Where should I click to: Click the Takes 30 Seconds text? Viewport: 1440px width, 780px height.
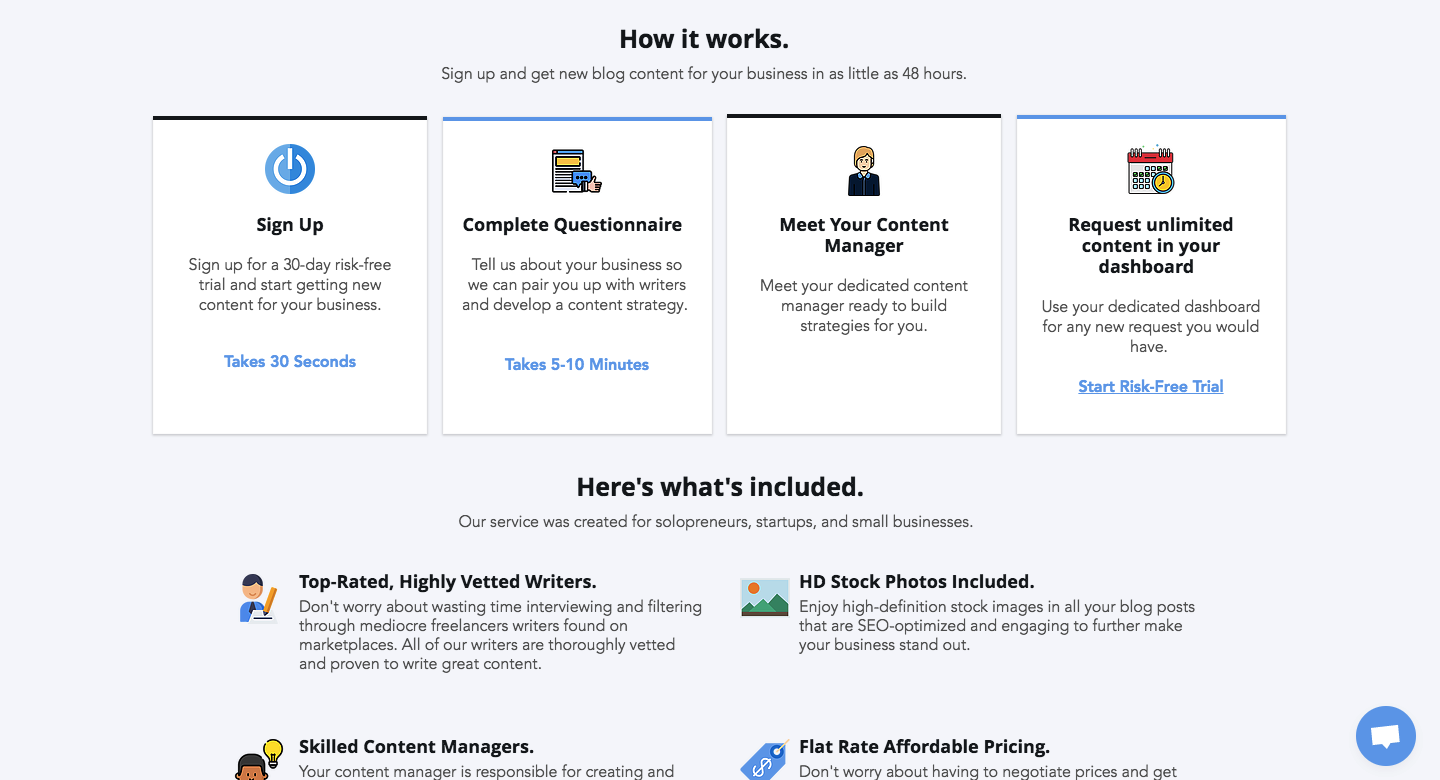[x=290, y=362]
